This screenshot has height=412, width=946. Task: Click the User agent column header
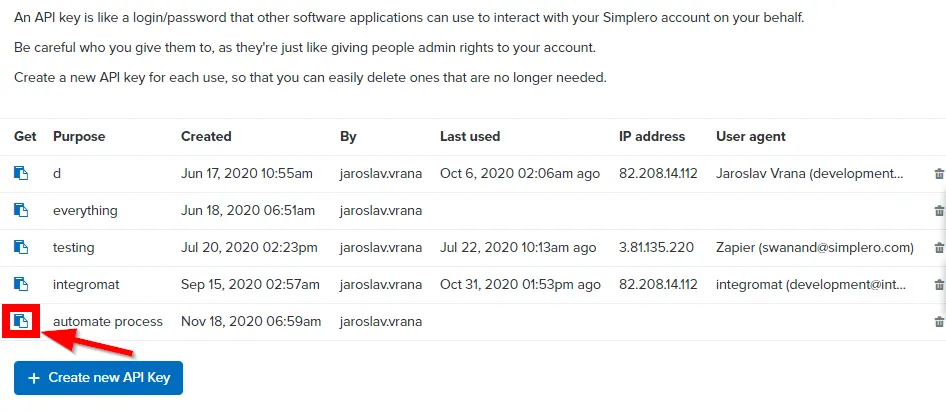[x=751, y=136]
